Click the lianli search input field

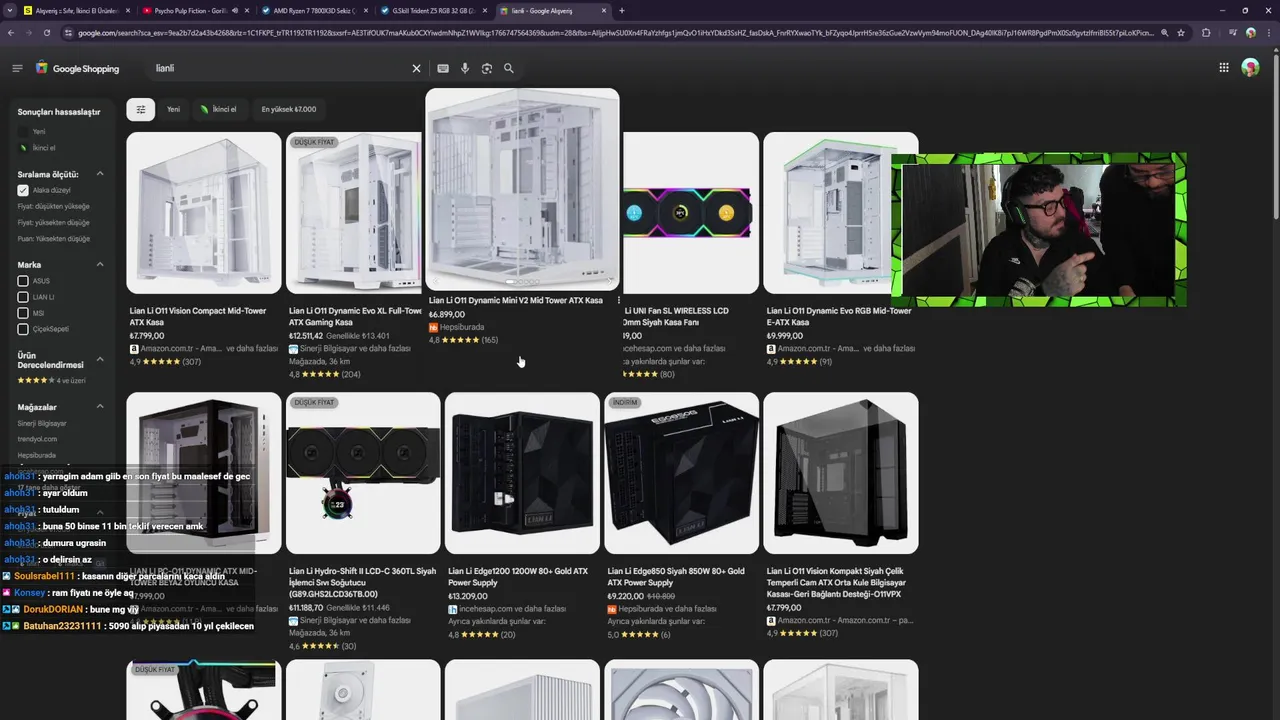click(x=280, y=68)
